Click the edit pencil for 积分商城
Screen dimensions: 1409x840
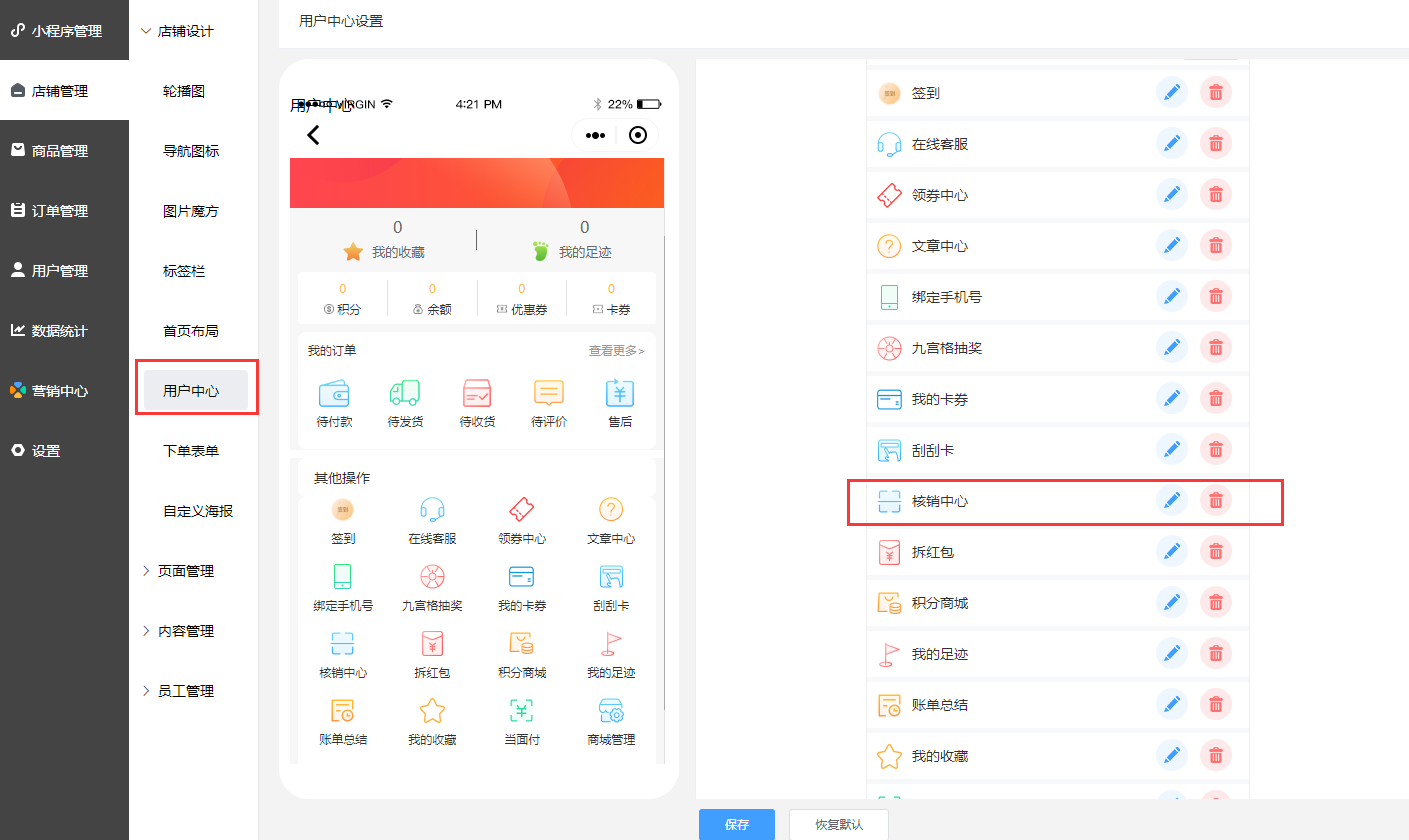[x=1171, y=602]
